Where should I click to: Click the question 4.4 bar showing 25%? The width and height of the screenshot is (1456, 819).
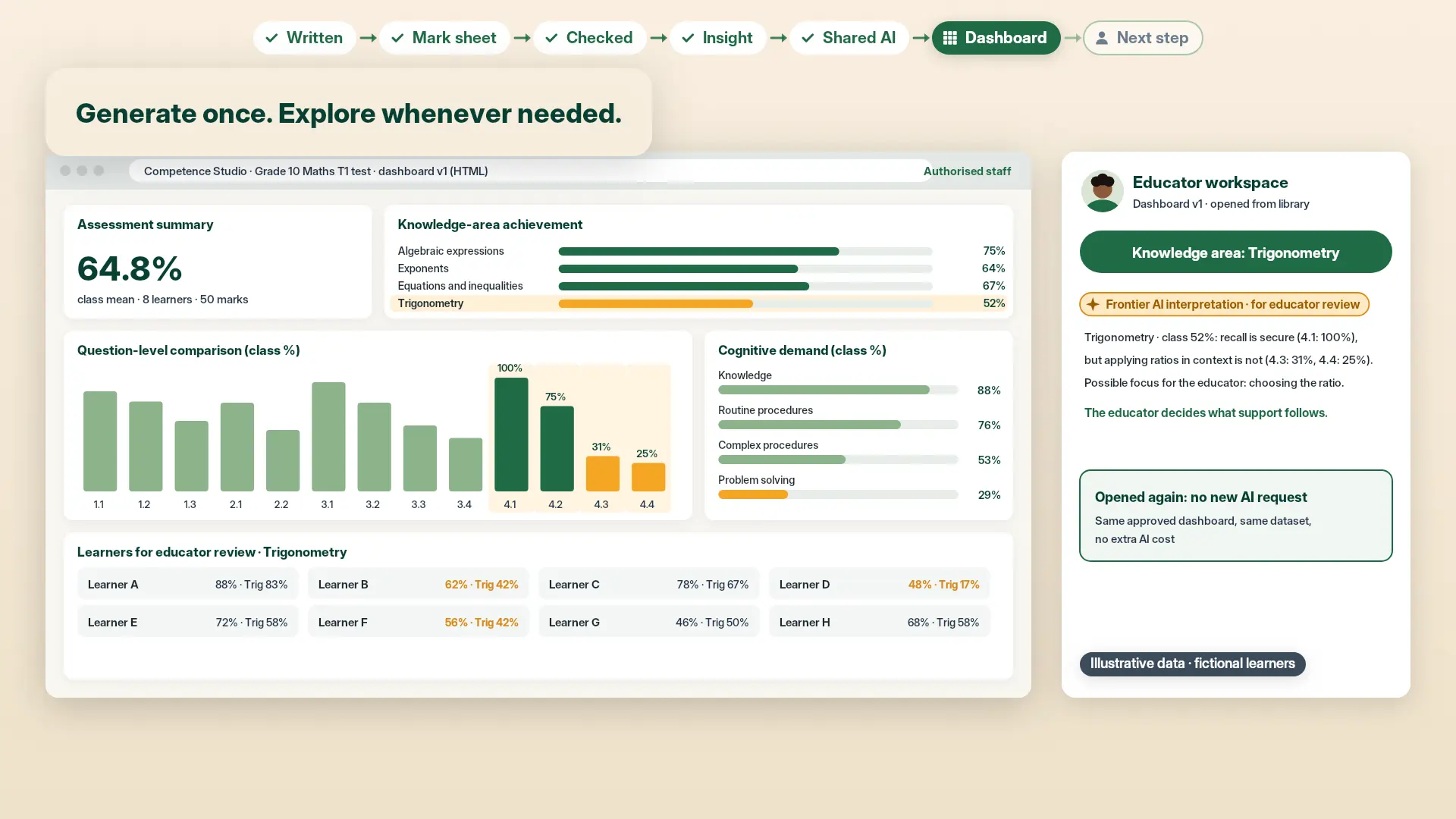(x=648, y=477)
